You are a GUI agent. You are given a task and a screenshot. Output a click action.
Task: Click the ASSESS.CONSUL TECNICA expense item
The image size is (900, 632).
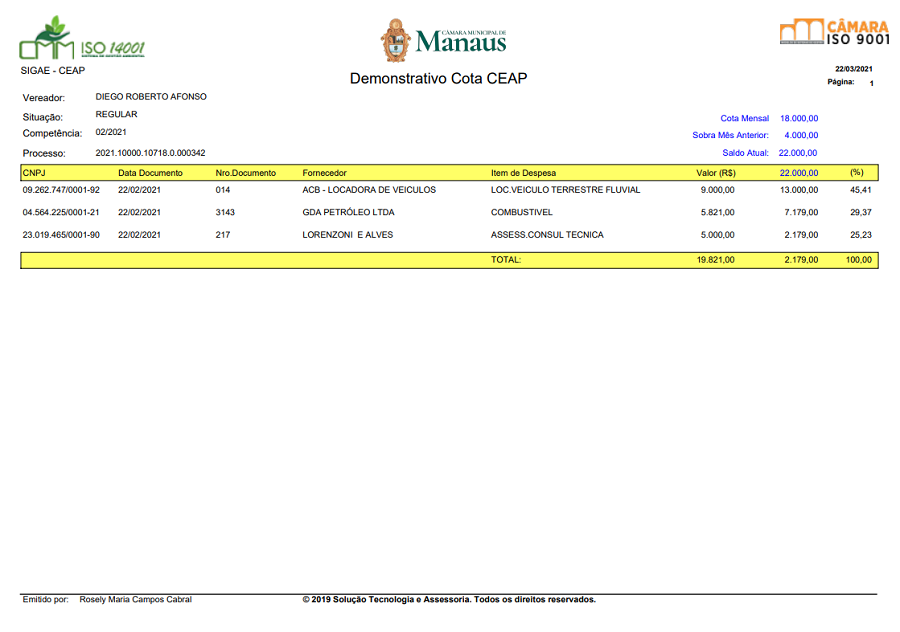547,235
